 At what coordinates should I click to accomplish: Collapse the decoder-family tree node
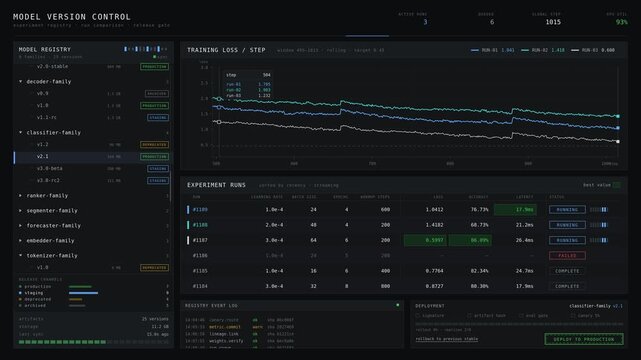20,82
